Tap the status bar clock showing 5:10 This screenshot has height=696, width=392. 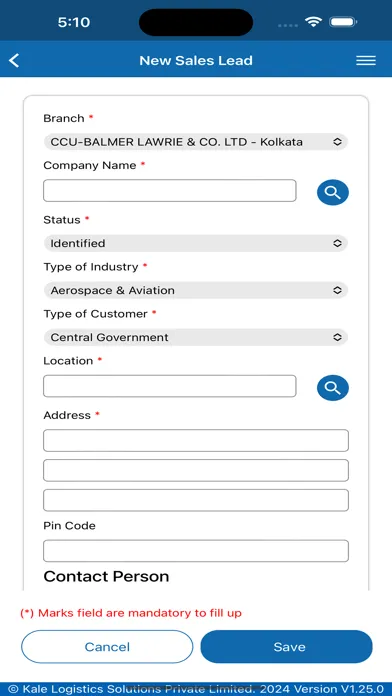pyautogui.click(x=74, y=22)
